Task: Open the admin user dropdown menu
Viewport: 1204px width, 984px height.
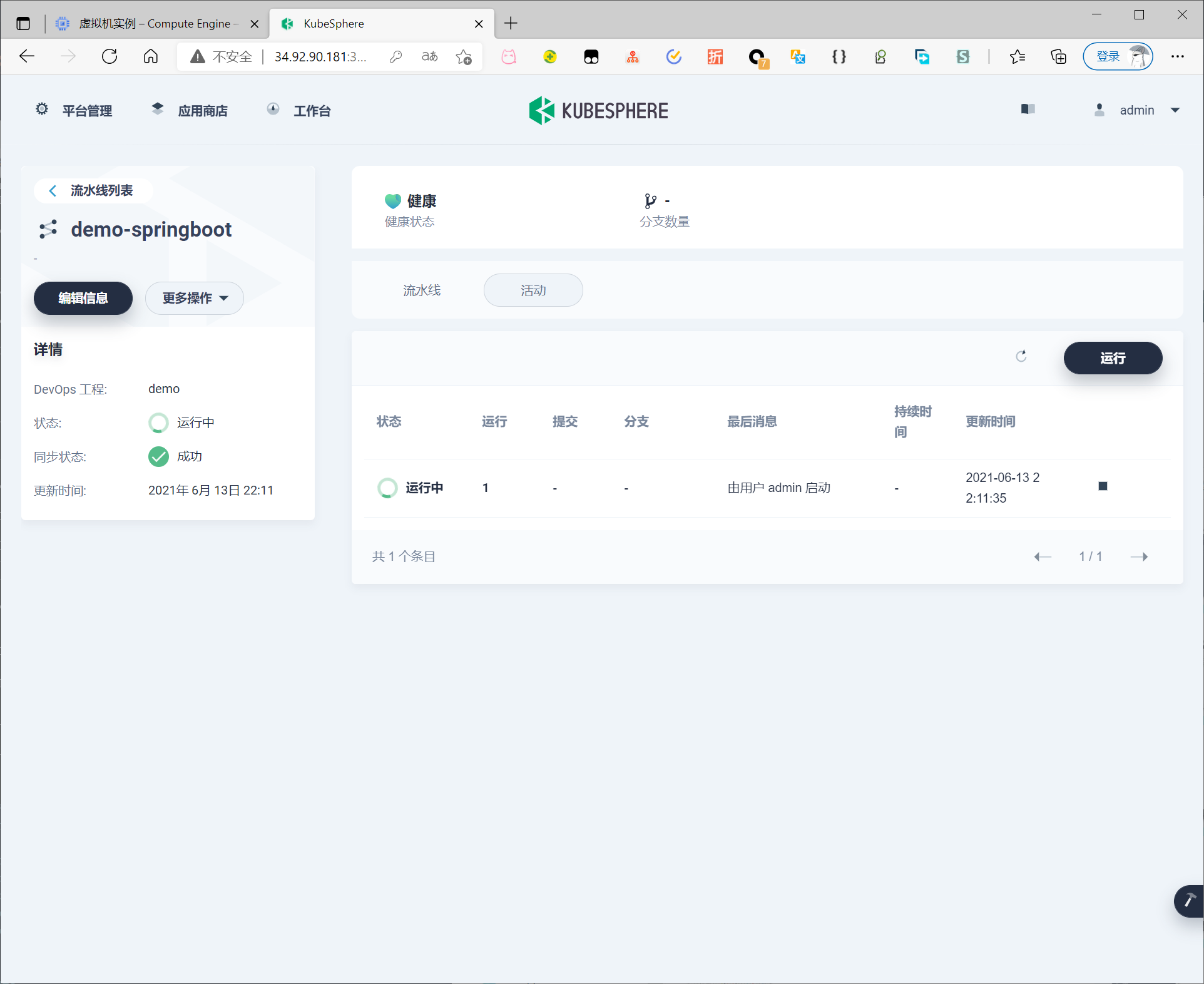Action: [x=1138, y=110]
